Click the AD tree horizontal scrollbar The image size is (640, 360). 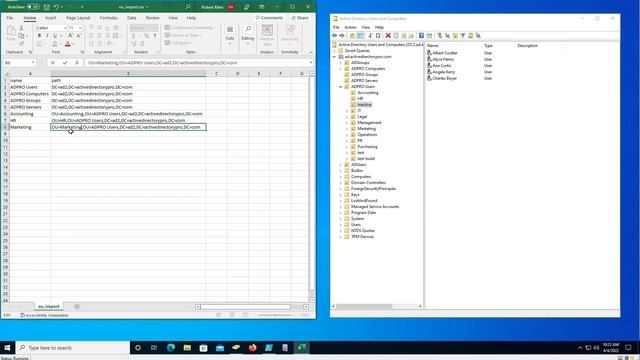[364, 306]
